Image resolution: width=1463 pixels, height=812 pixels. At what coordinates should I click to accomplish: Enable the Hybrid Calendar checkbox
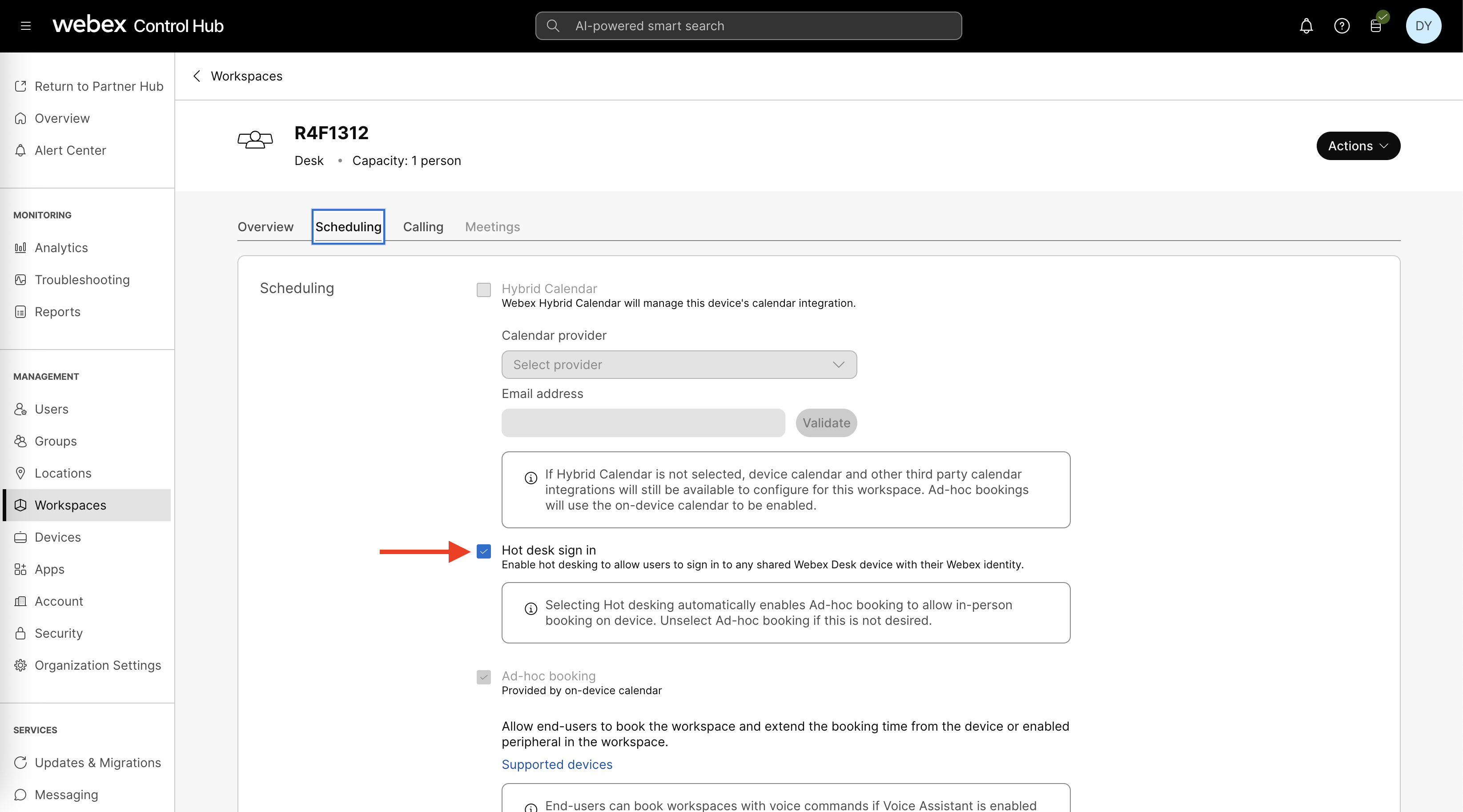tap(483, 289)
